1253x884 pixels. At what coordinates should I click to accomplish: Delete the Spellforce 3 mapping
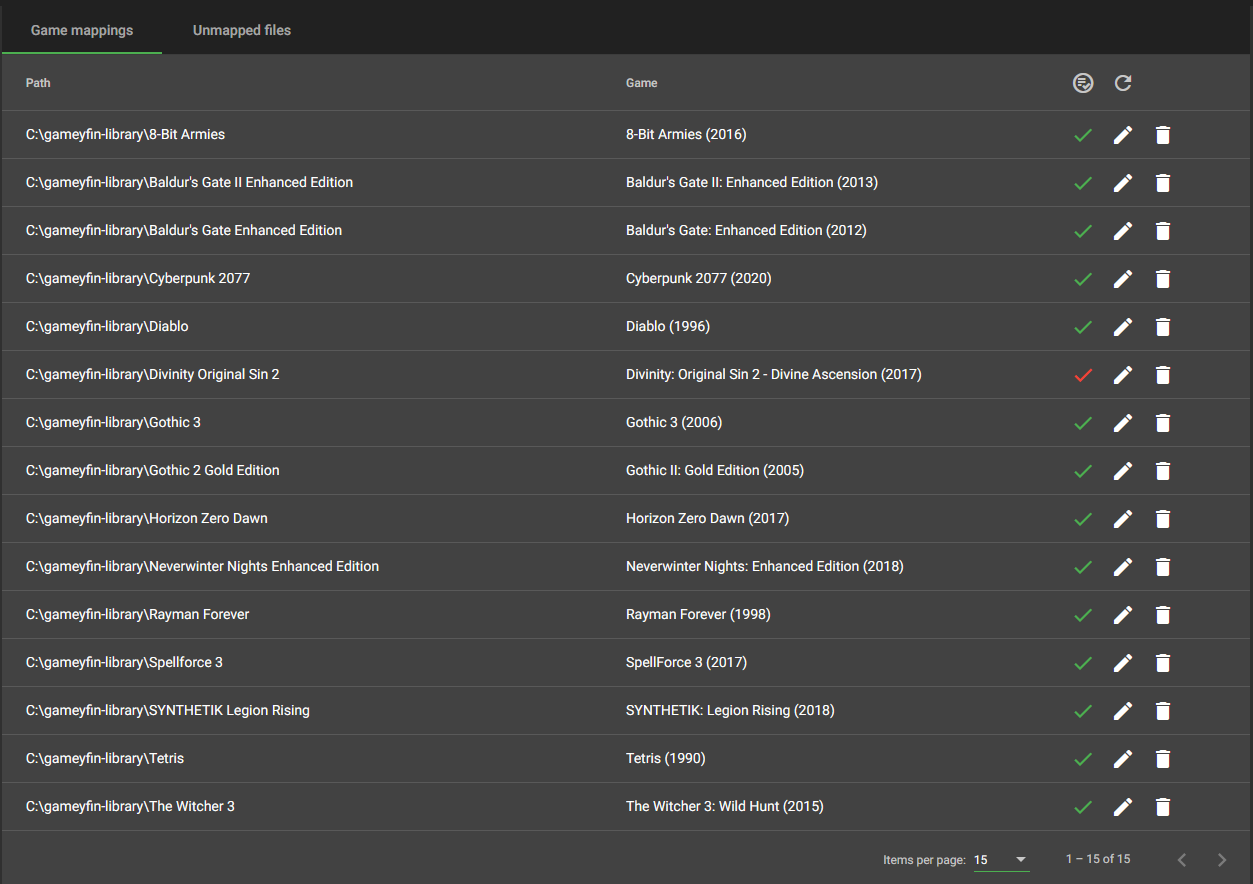pos(1162,663)
